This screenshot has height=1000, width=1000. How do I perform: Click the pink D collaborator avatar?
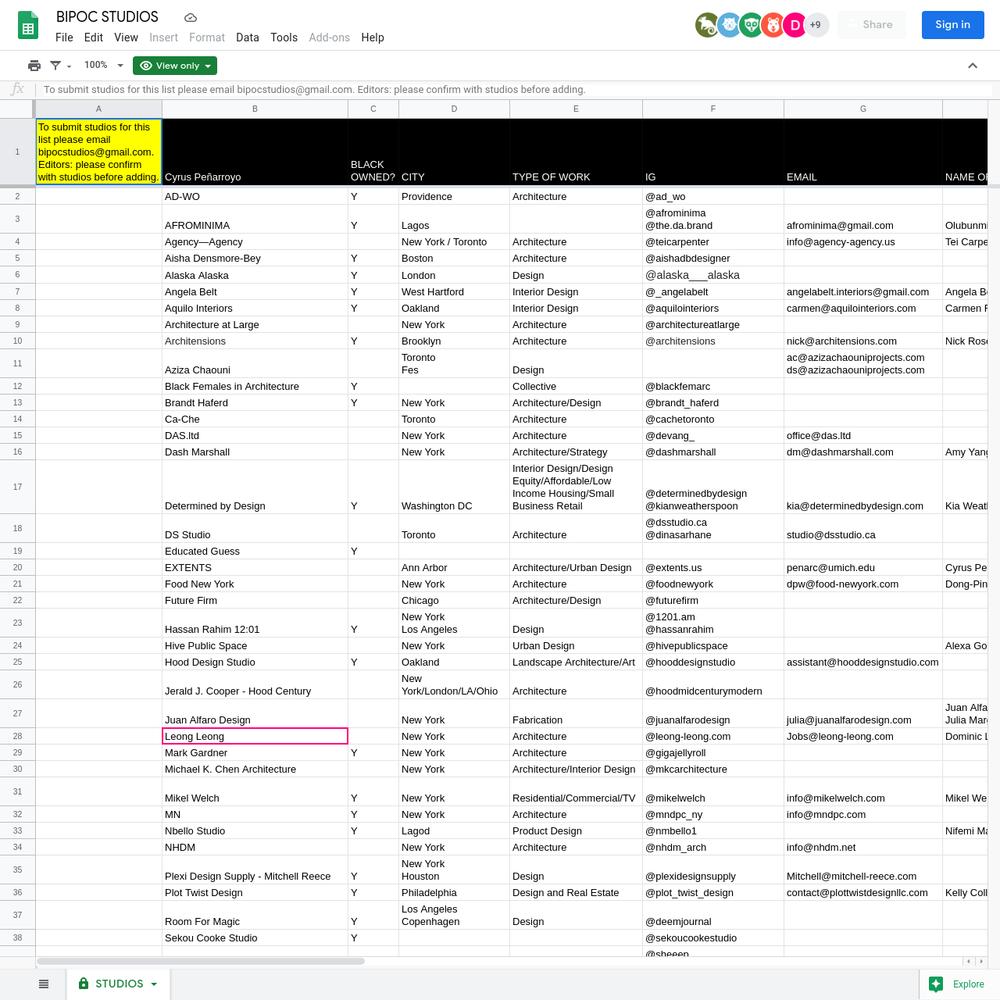[x=795, y=25]
